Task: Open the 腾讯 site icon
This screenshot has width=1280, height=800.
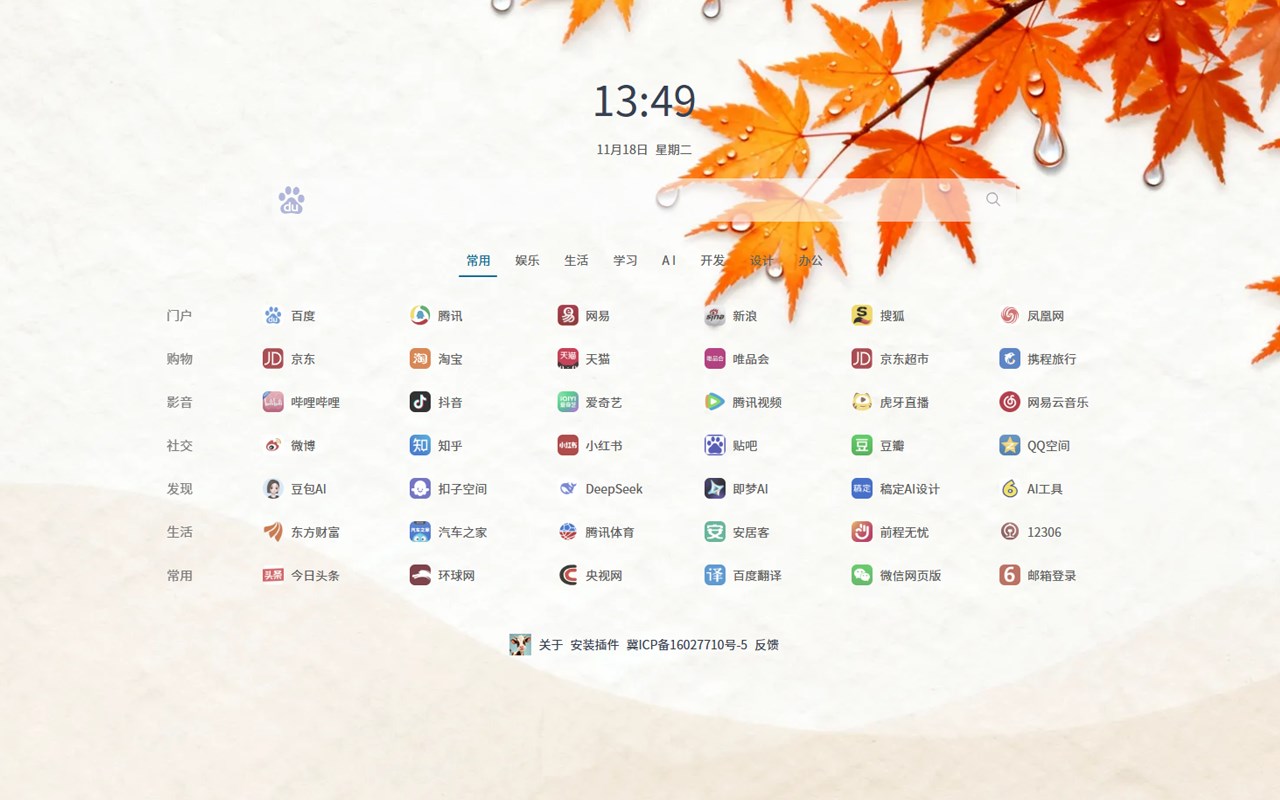Action: coord(420,315)
